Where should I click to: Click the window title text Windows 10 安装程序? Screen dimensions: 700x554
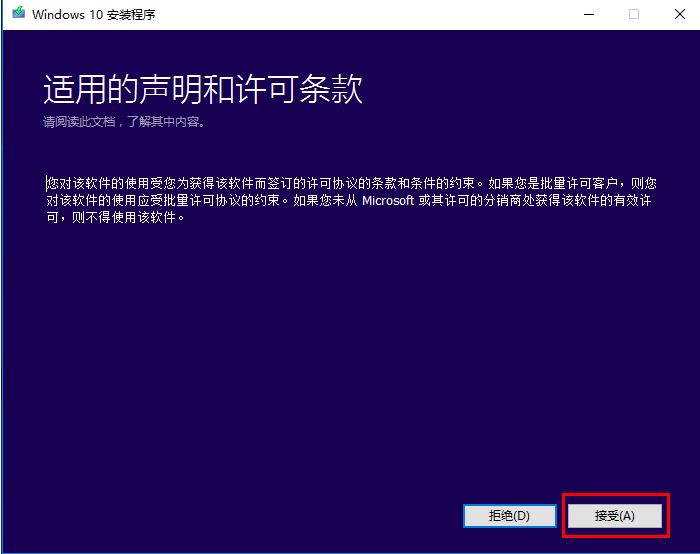pos(94,15)
